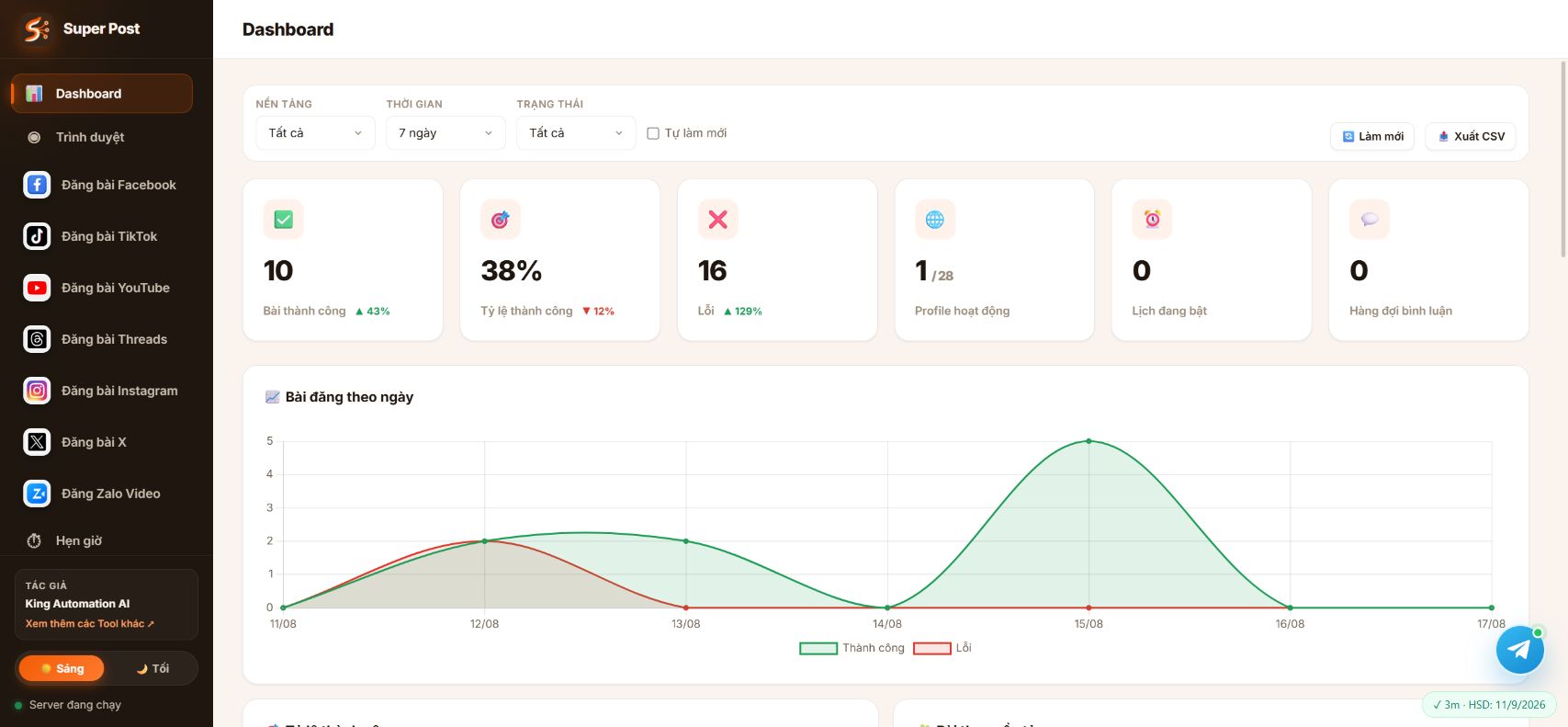The image size is (1568, 727).
Task: Click the 15/08 peak point on green line
Action: tap(1089, 441)
